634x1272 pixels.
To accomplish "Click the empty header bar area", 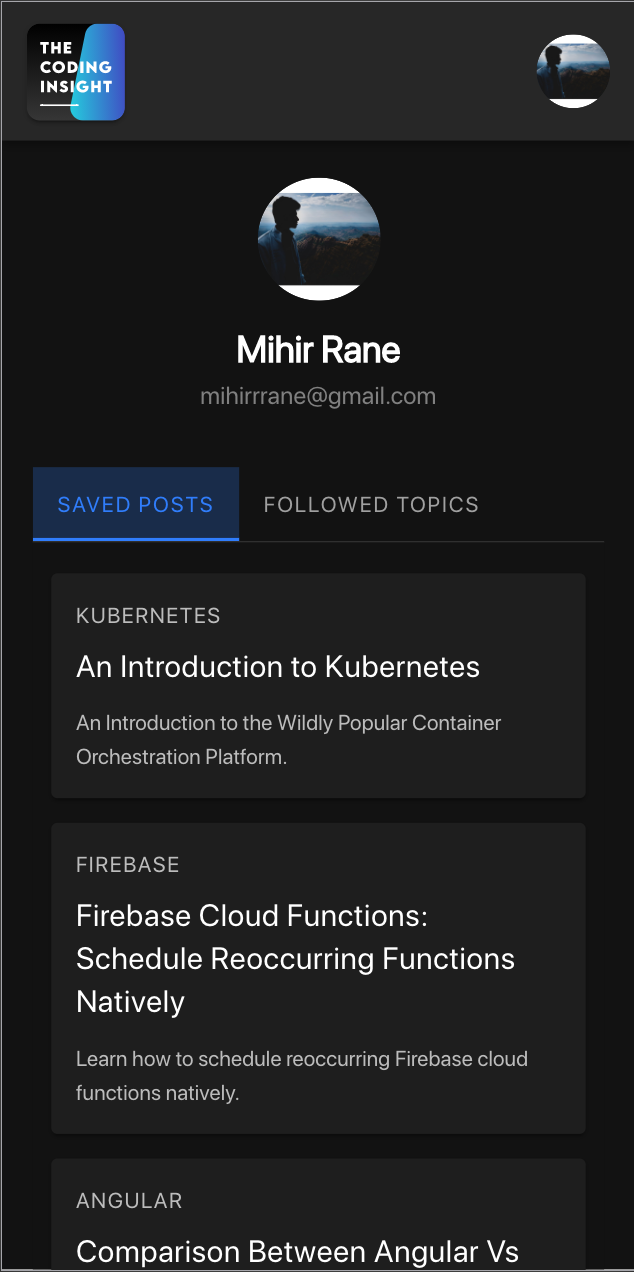I will click(330, 72).
